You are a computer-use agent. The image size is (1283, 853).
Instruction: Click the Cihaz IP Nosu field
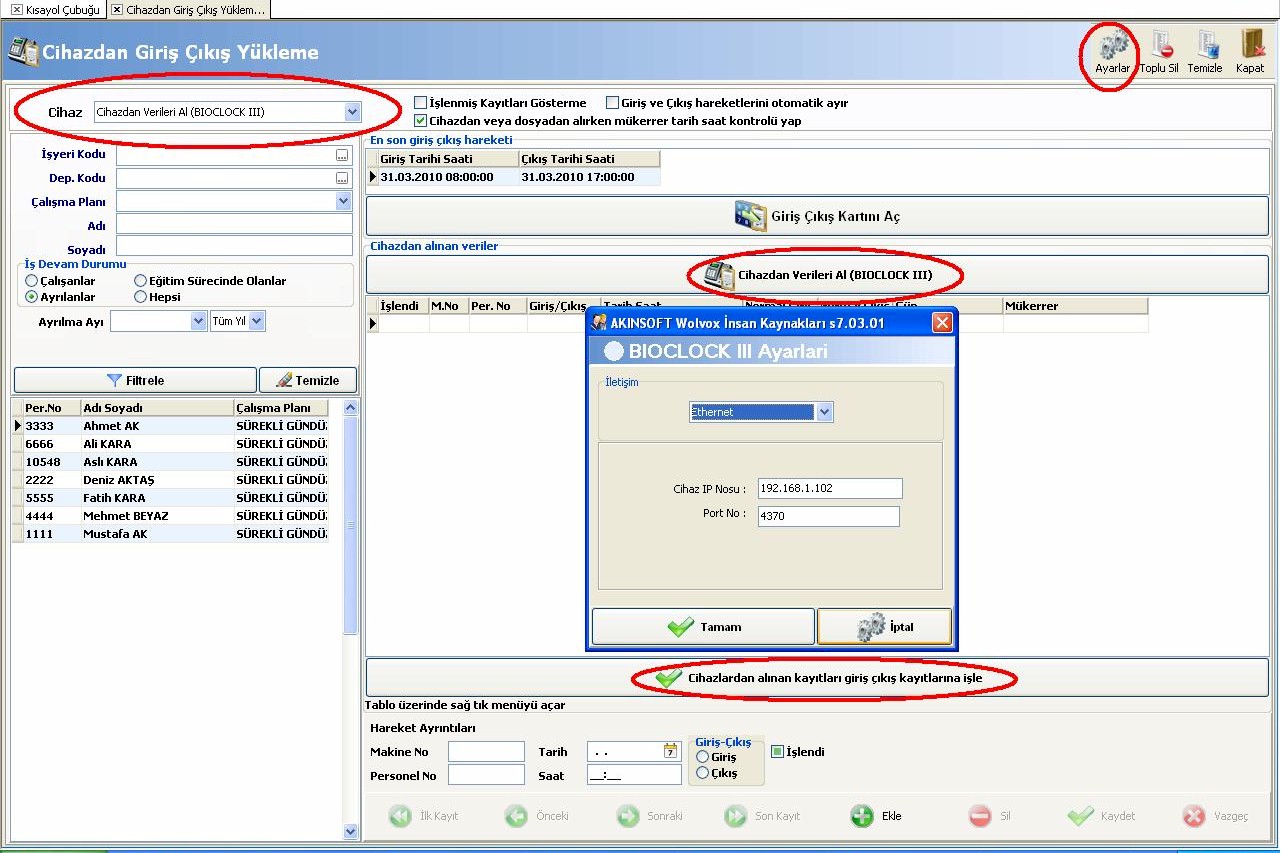click(x=830, y=488)
